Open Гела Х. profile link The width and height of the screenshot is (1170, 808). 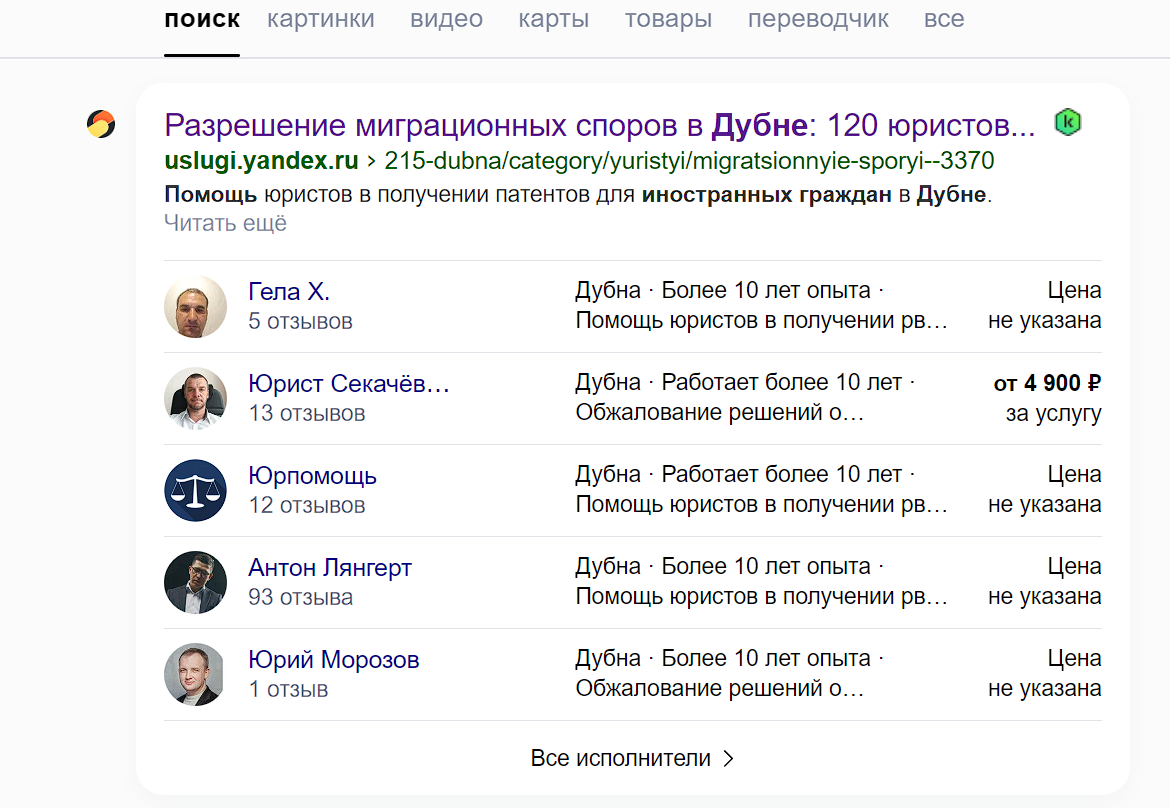[289, 292]
